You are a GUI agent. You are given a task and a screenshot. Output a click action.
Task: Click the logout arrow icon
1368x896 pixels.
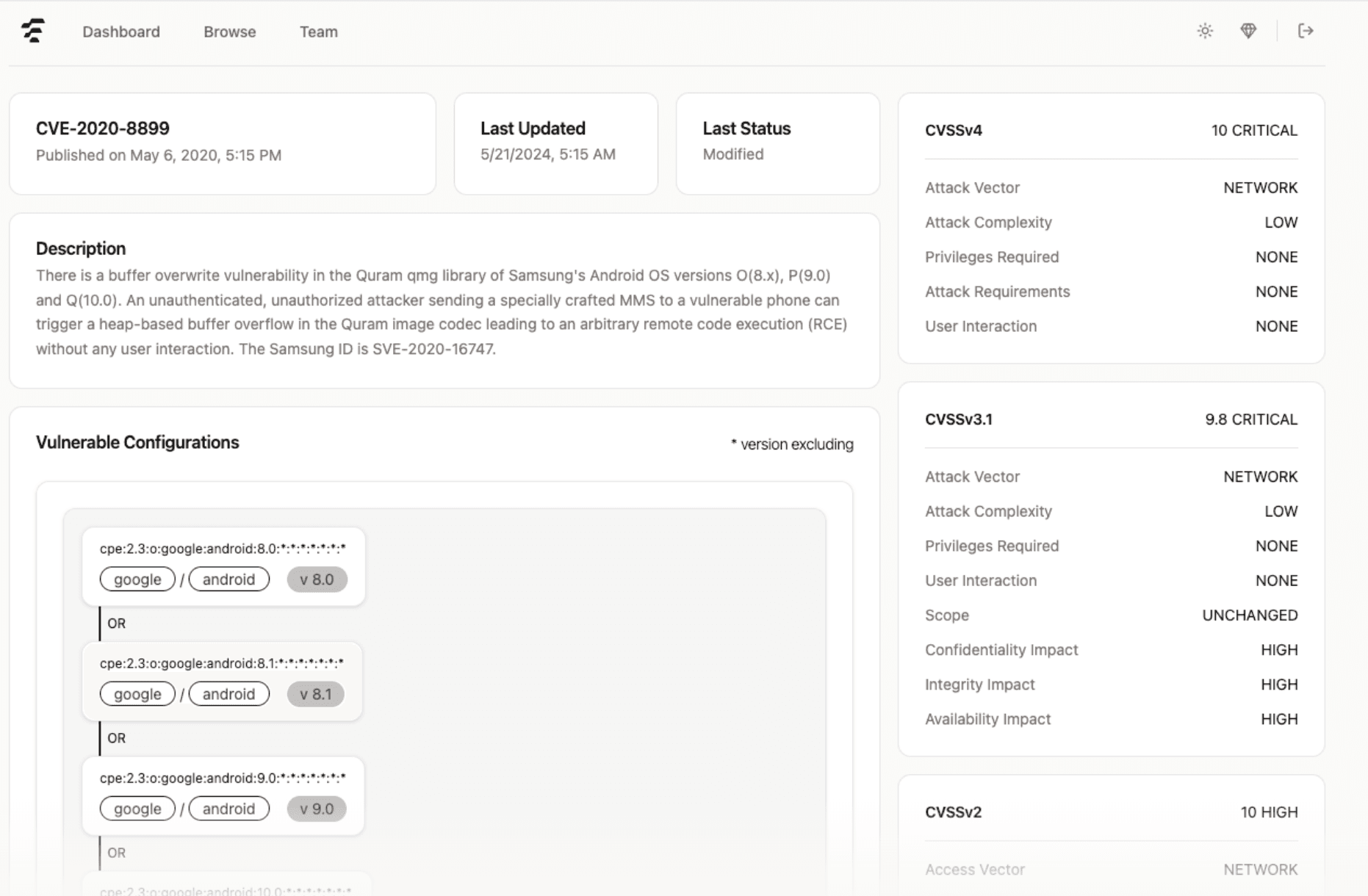pyautogui.click(x=1306, y=31)
